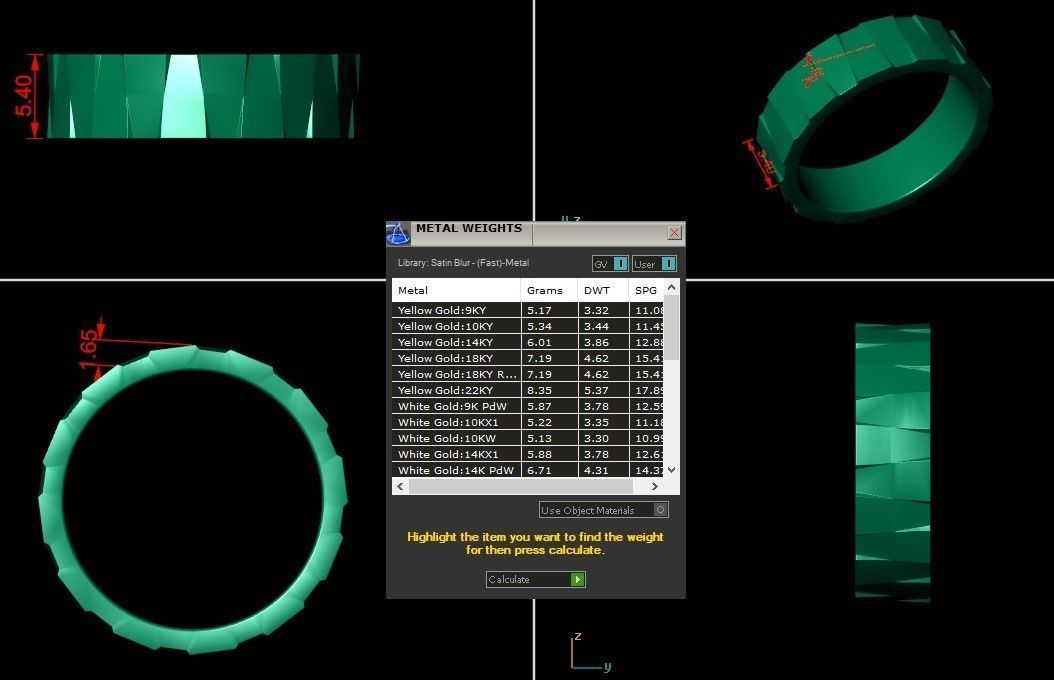Screen dimensions: 1054x680
Task: Select Yellow Gold:14KY row
Action: 528,342
